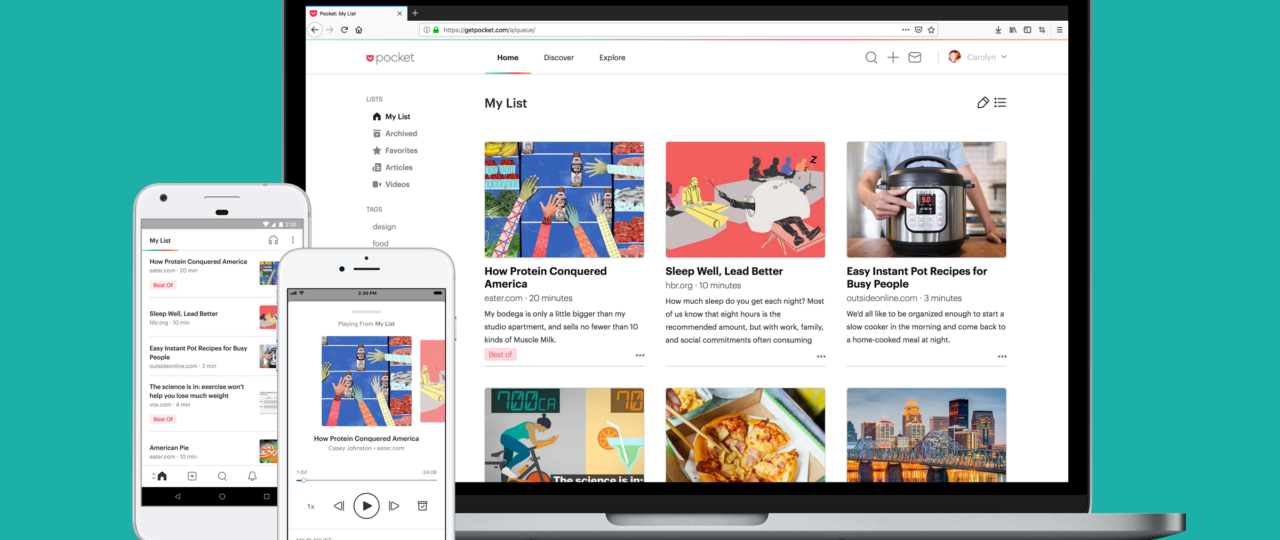Bookmark this page with the star icon
1280x540 pixels.
tap(931, 30)
